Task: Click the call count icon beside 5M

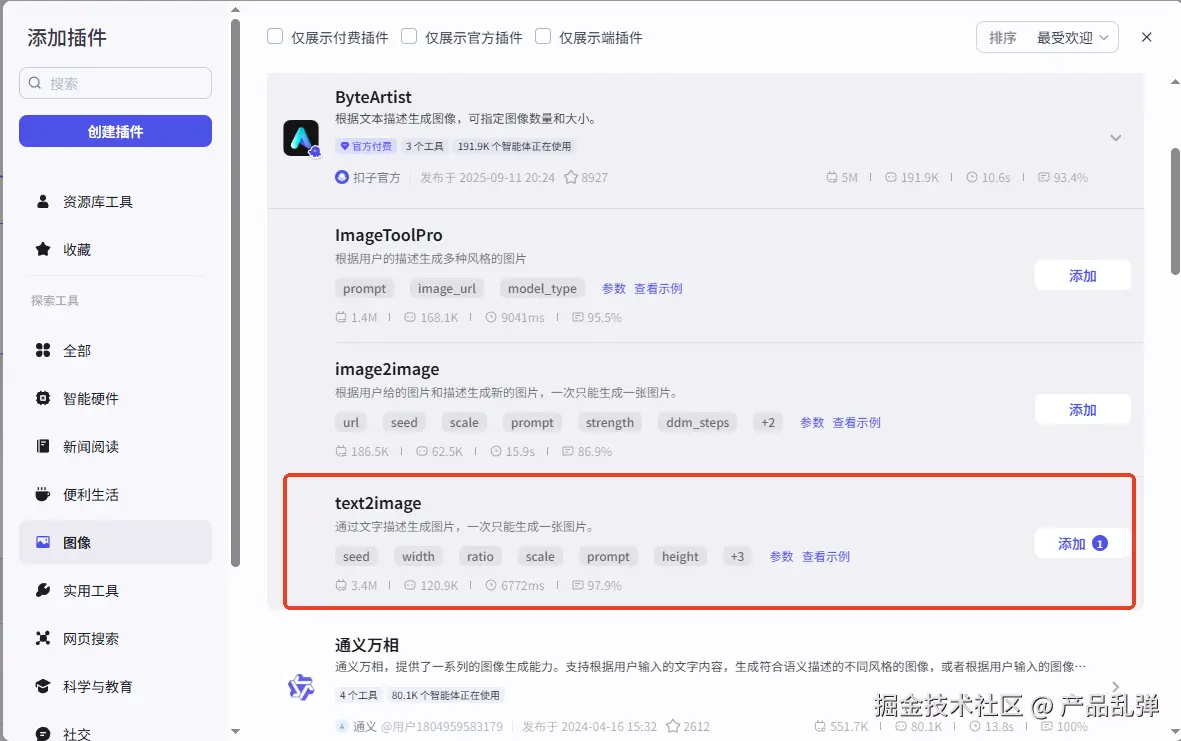Action: (x=832, y=178)
